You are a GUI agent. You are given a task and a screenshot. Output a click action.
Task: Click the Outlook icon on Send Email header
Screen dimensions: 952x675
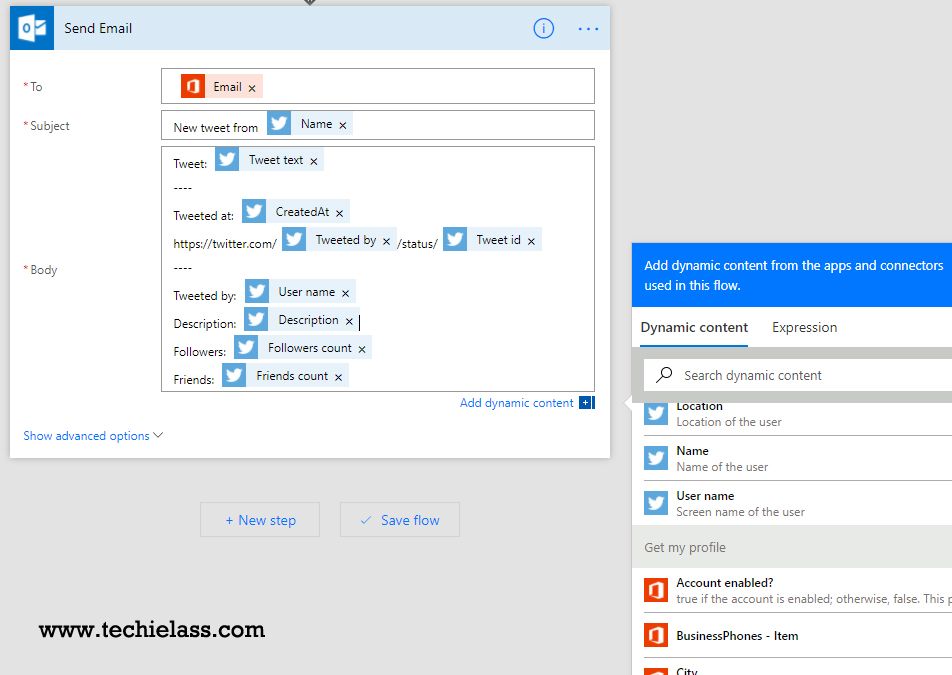tap(32, 28)
